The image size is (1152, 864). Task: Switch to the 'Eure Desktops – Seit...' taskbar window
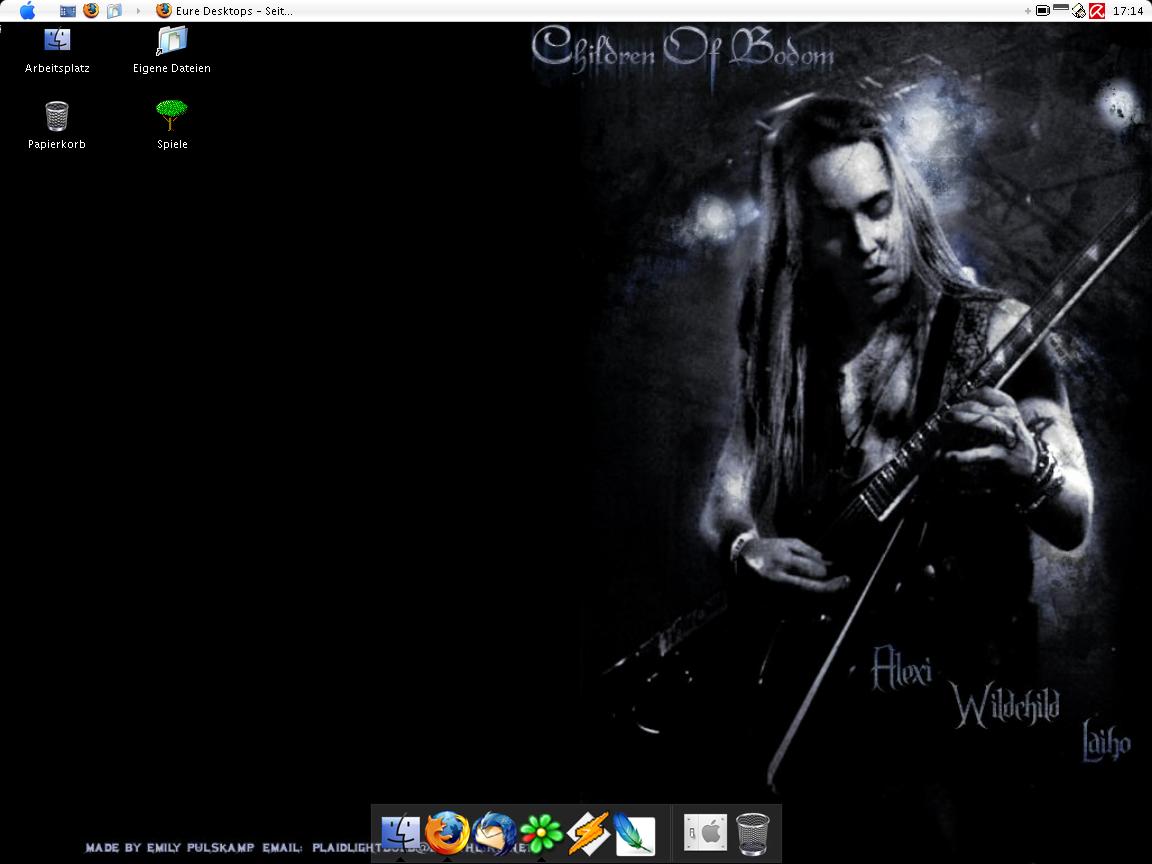225,11
